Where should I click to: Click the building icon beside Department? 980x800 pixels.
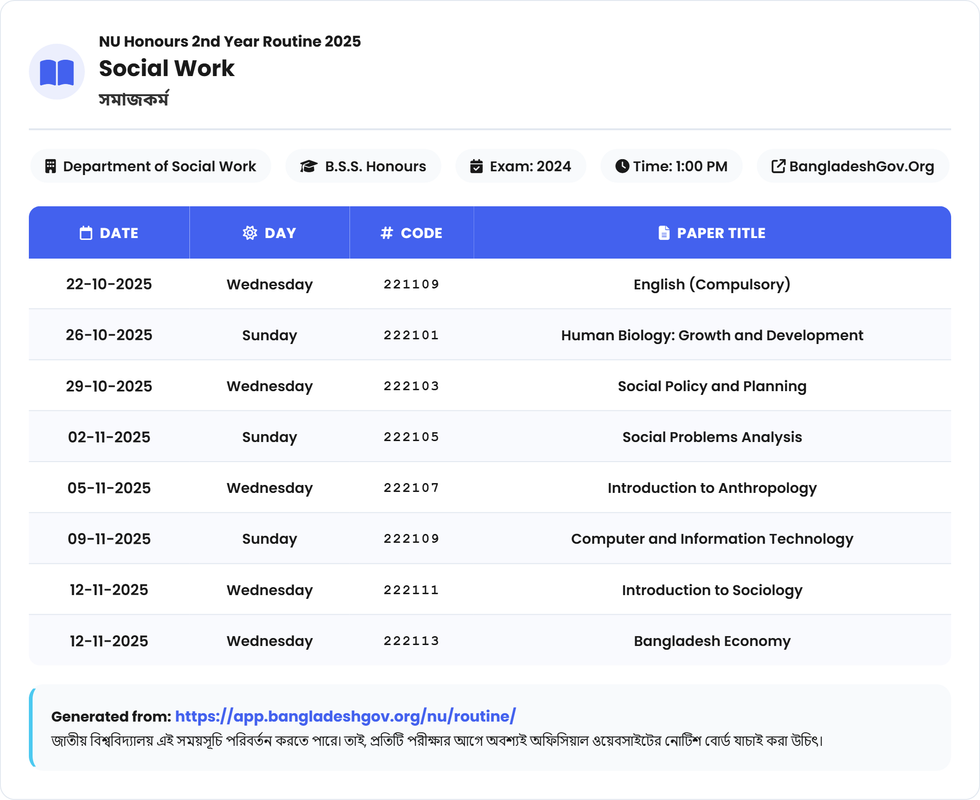(50, 166)
